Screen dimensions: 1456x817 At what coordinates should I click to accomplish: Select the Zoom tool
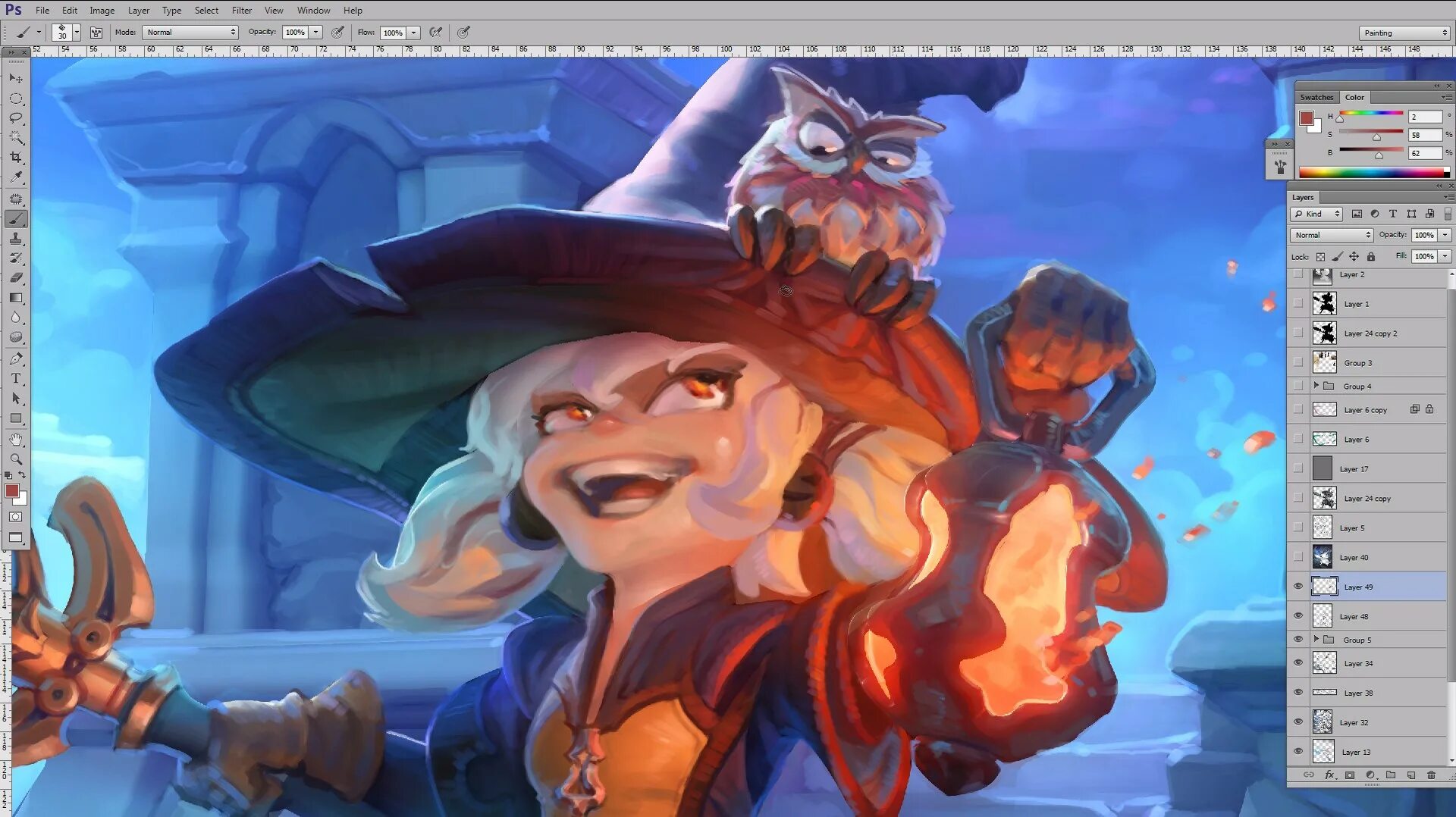pyautogui.click(x=15, y=459)
